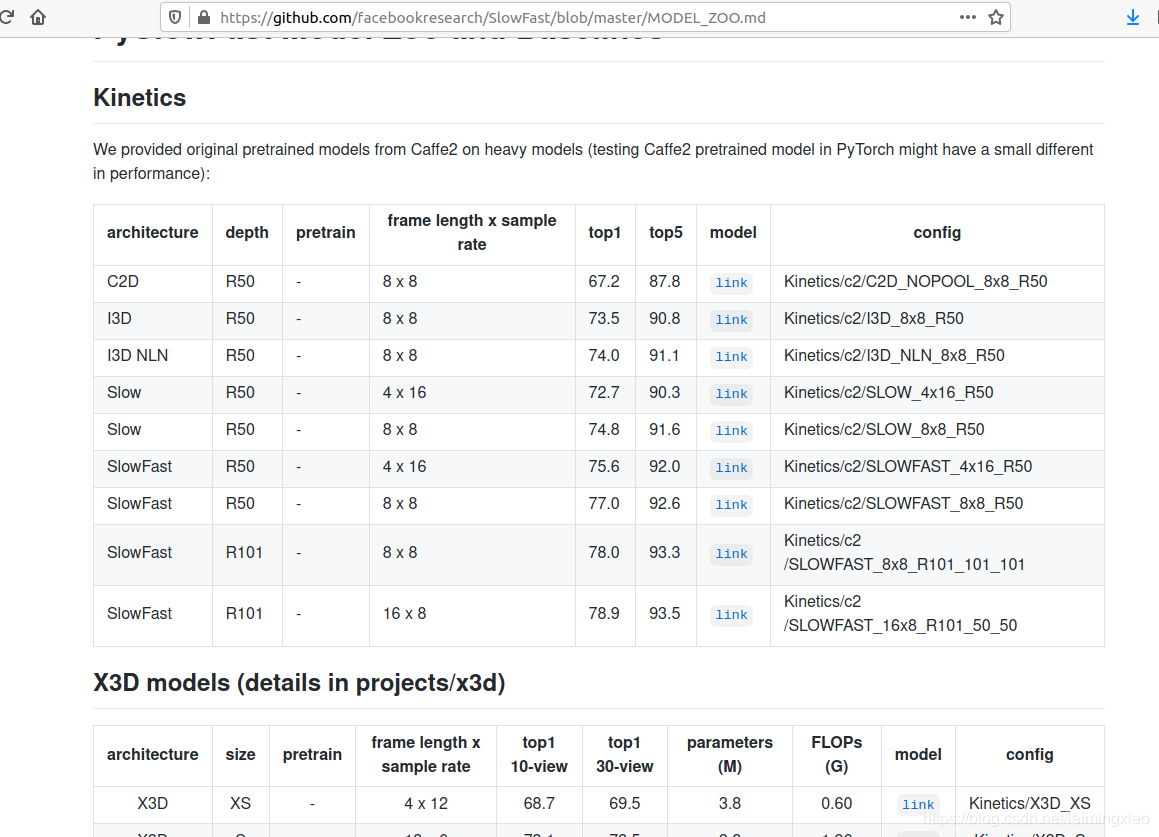Open page actions three-dot menu
This screenshot has width=1159, height=837.
967,17
